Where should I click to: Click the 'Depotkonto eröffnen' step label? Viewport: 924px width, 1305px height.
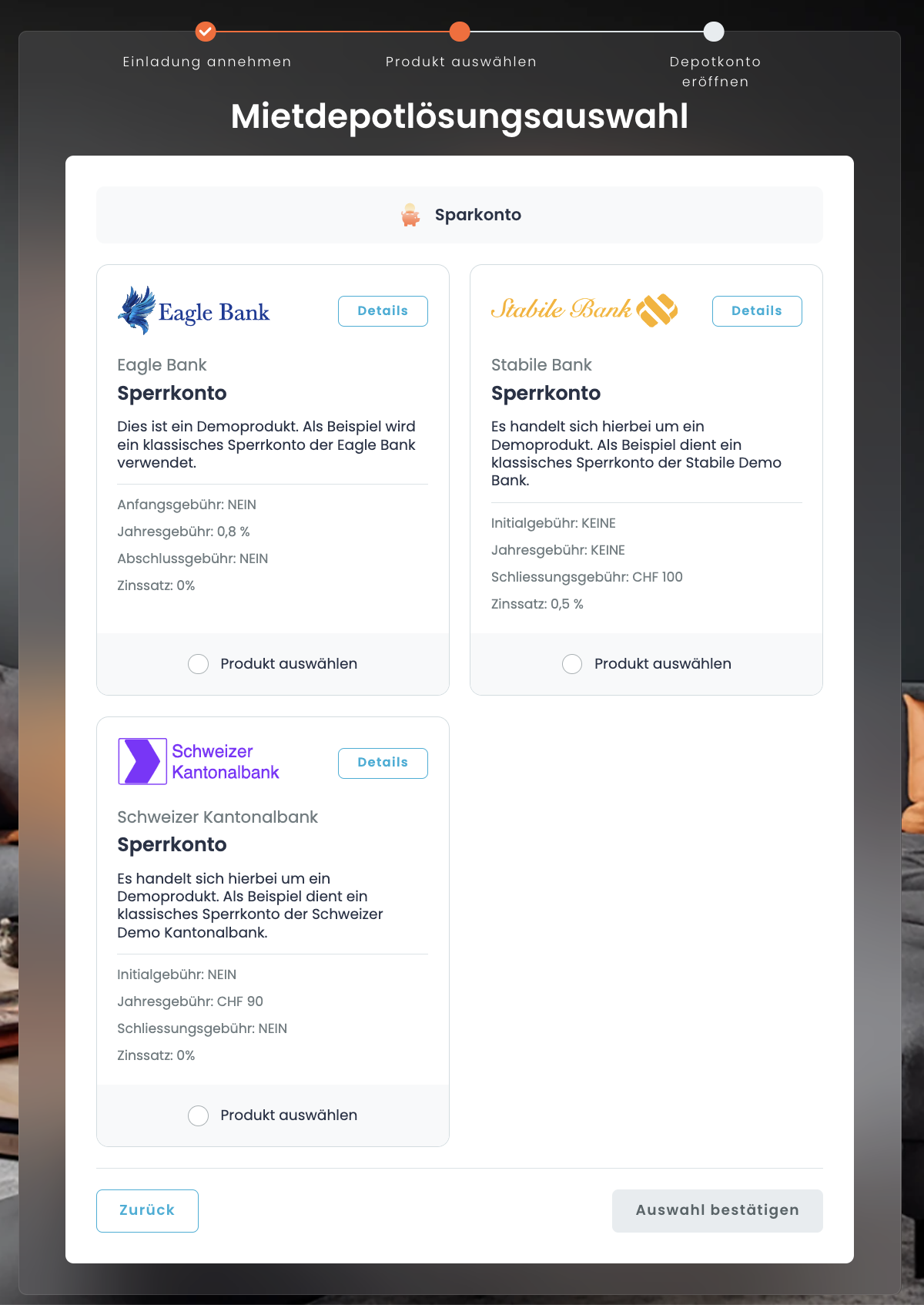[715, 72]
